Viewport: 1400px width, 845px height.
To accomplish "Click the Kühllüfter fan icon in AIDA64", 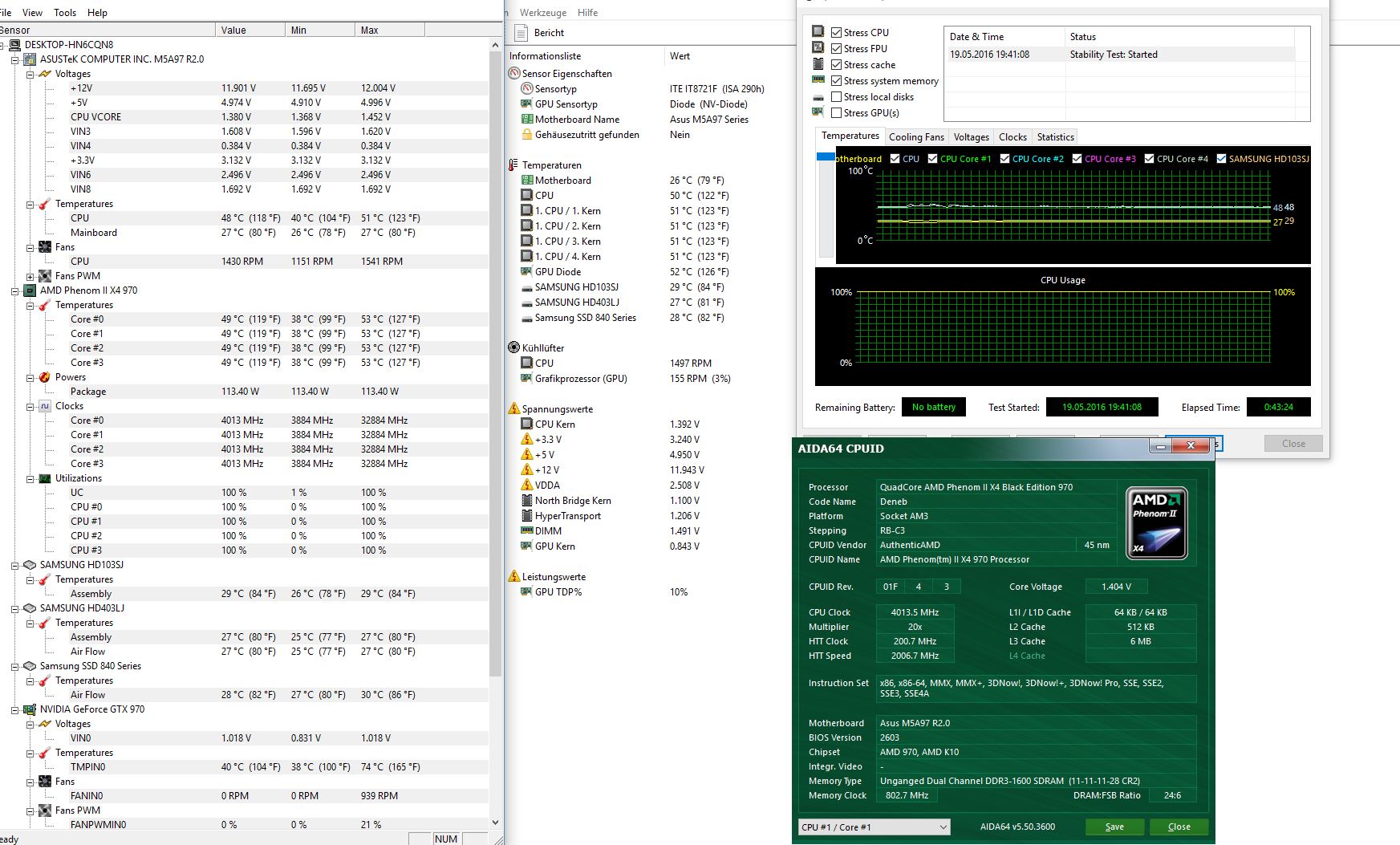I will pyautogui.click(x=514, y=347).
